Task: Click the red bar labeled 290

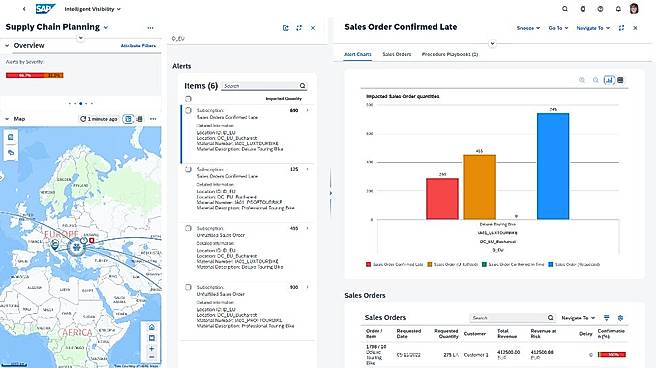Action: (x=442, y=199)
